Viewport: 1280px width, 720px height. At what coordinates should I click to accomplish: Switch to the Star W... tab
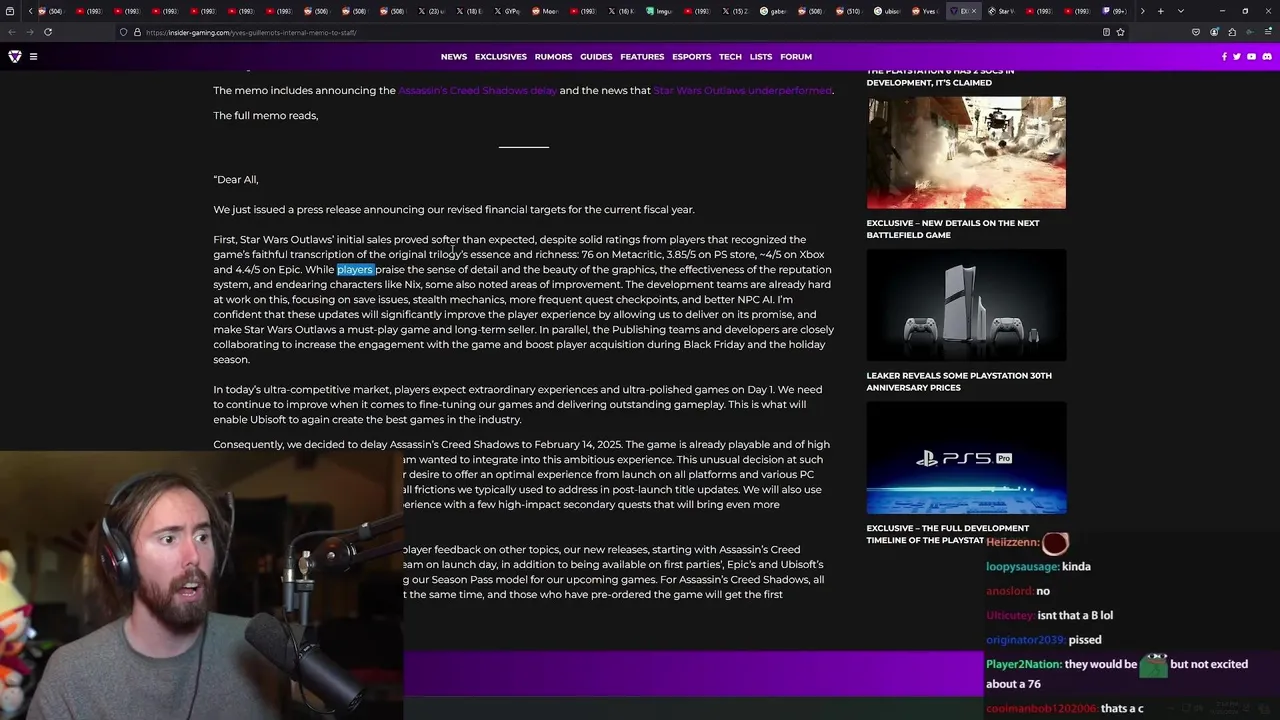[1002, 11]
